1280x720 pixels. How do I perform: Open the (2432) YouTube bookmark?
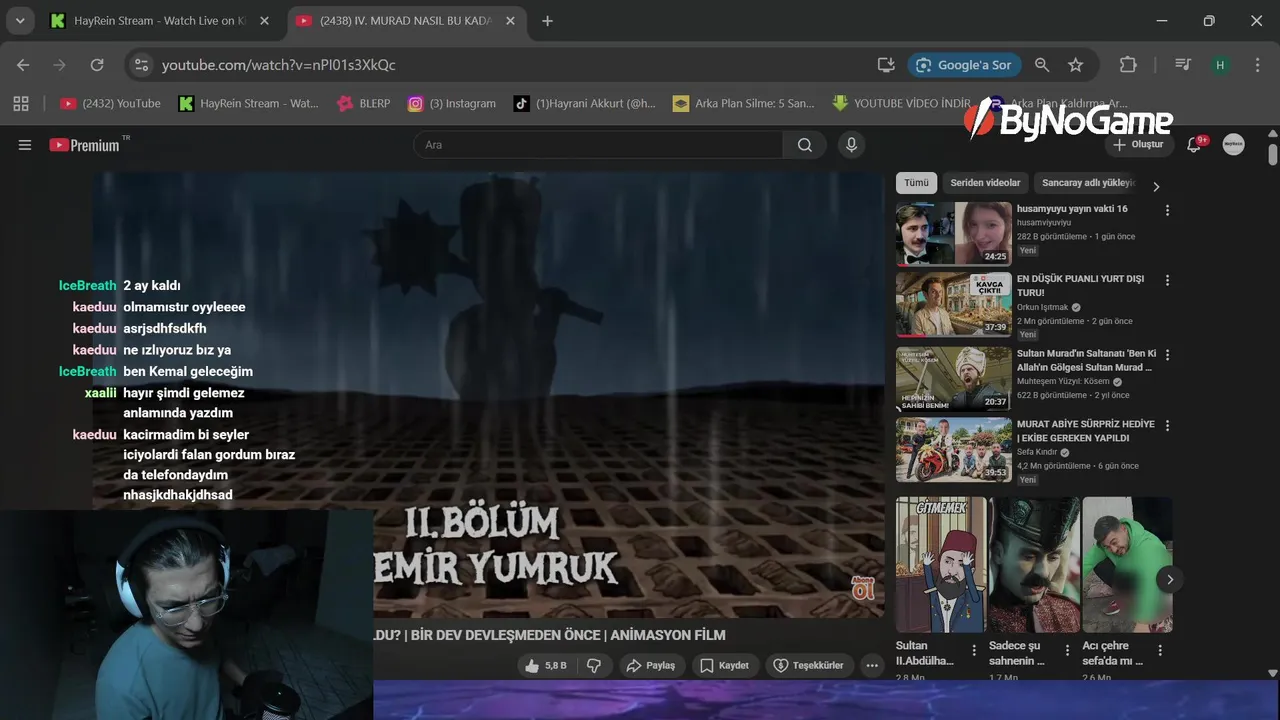tap(110, 103)
